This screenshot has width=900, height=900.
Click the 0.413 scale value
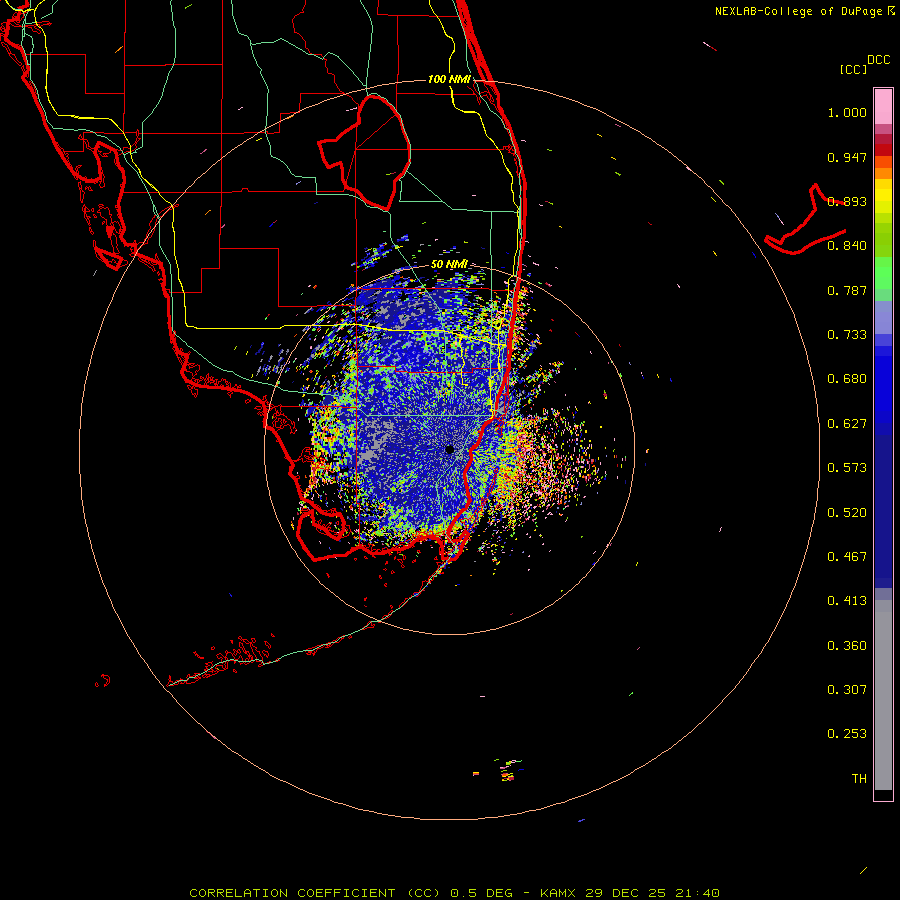pyautogui.click(x=847, y=601)
